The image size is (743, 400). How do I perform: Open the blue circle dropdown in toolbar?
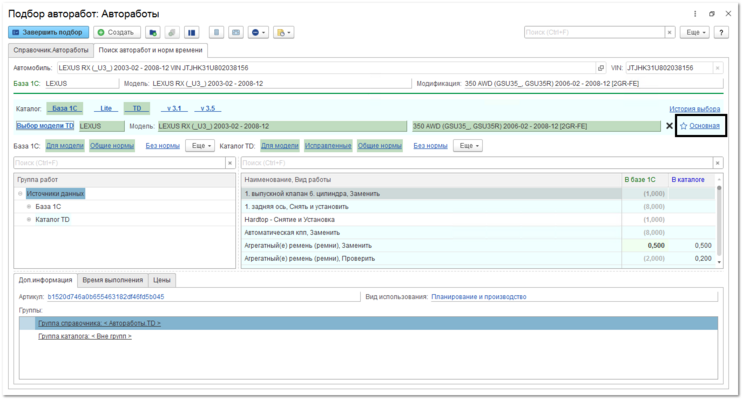(258, 32)
